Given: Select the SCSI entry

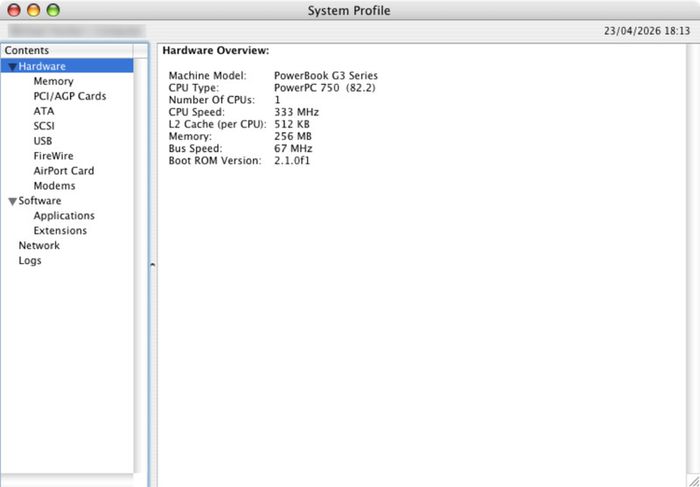Looking at the screenshot, I should (44, 126).
